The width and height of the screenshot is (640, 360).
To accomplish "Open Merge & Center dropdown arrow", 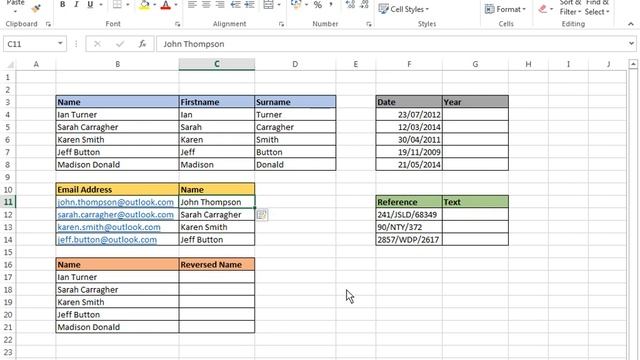I will pyautogui.click(x=279, y=5).
